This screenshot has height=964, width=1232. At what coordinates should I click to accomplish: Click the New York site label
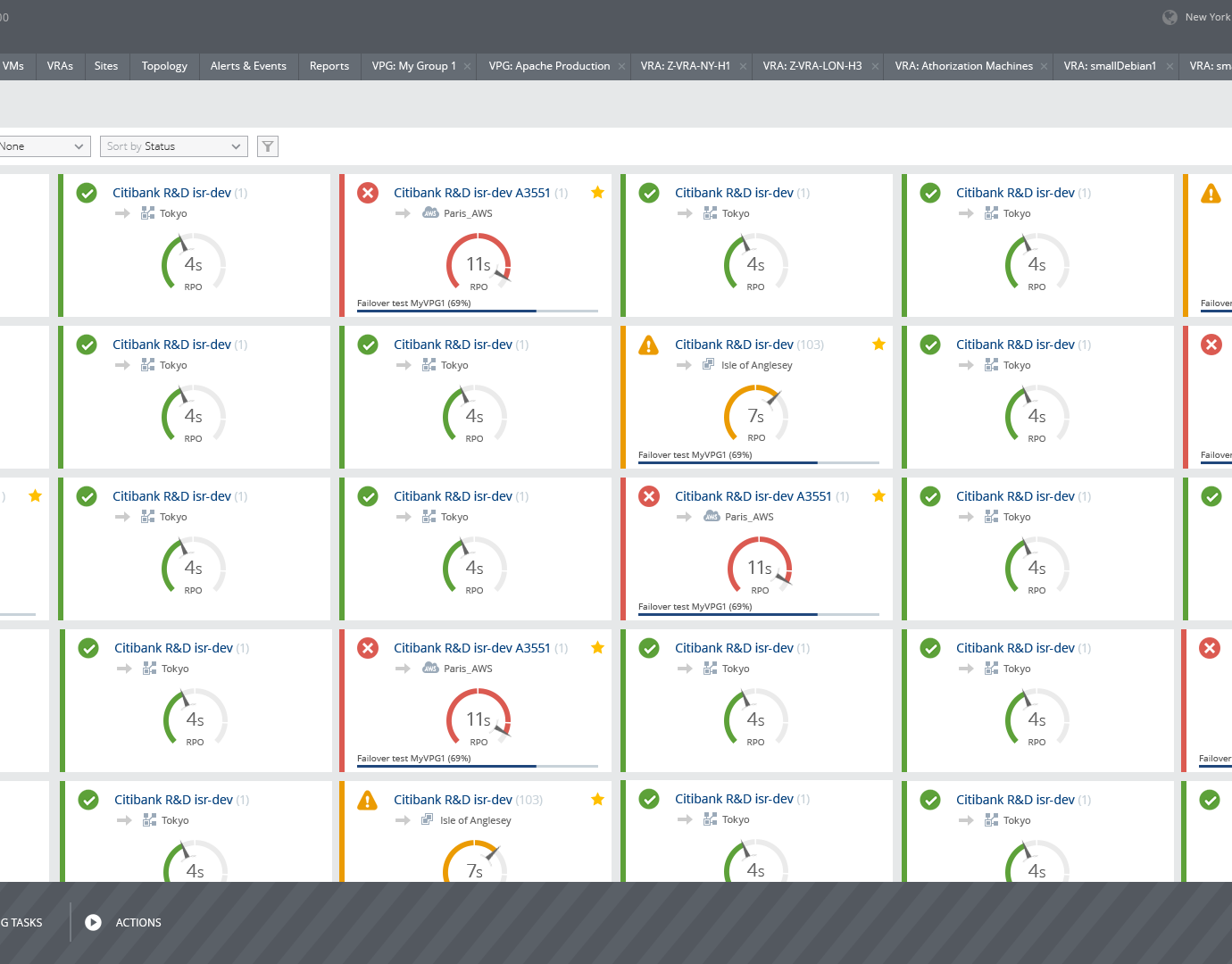(x=1208, y=17)
